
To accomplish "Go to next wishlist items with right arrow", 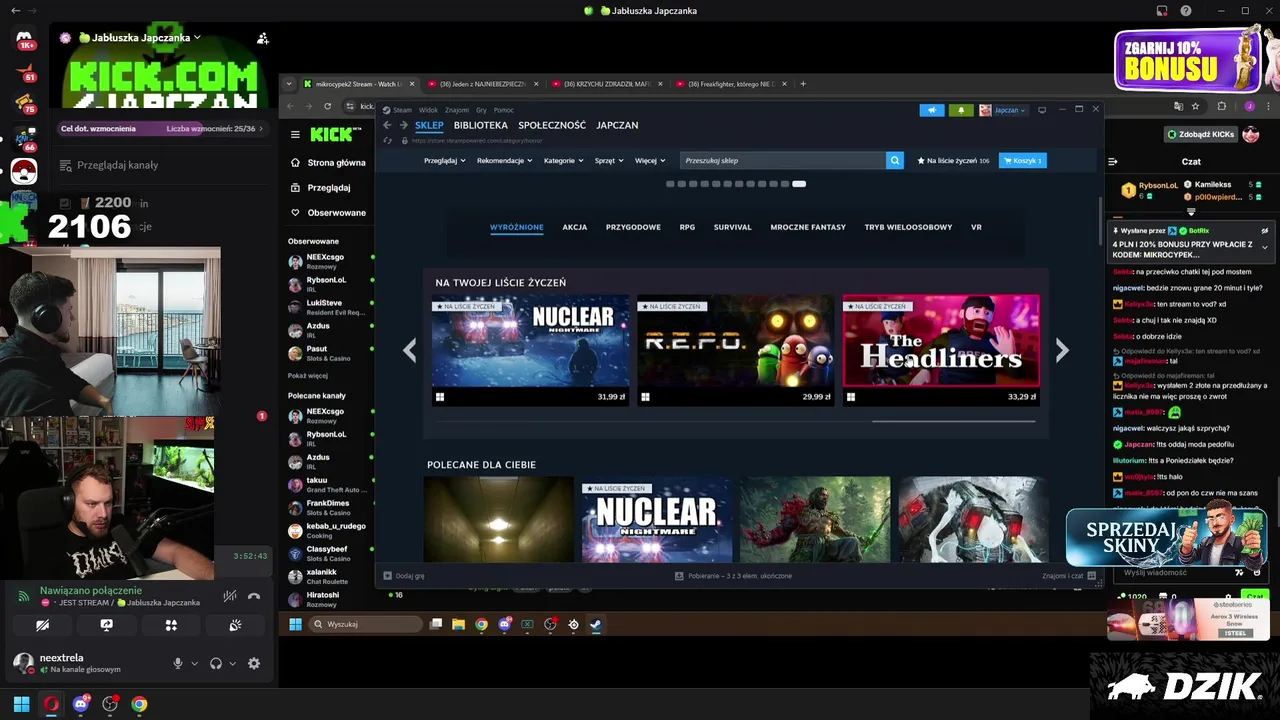I will (x=1062, y=350).
